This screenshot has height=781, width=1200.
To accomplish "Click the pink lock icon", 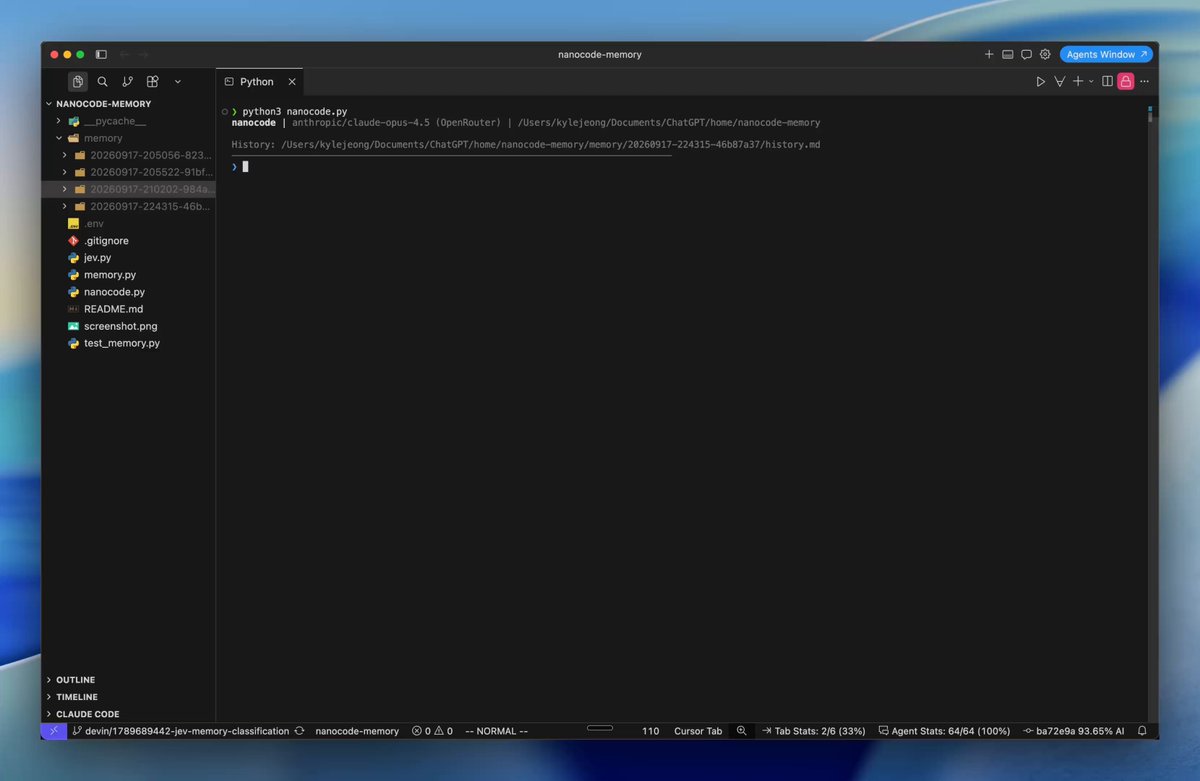I will click(1126, 82).
